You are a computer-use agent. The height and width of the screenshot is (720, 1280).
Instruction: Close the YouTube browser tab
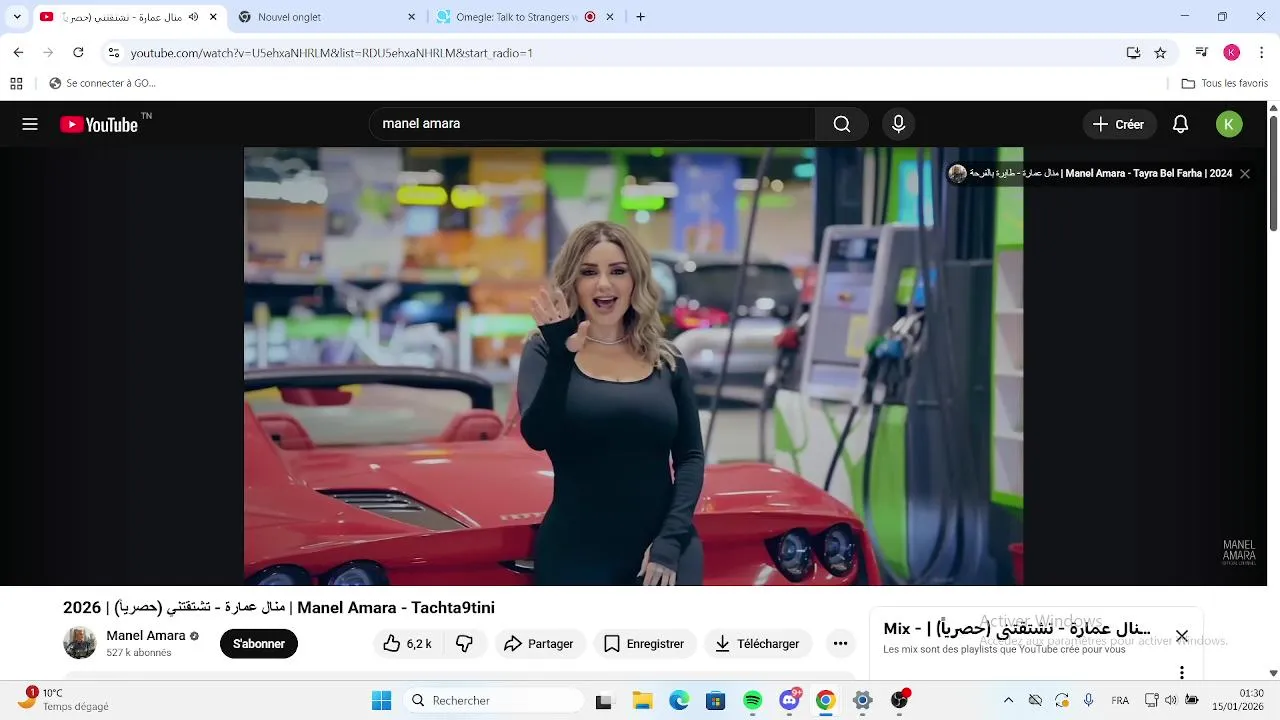[213, 17]
